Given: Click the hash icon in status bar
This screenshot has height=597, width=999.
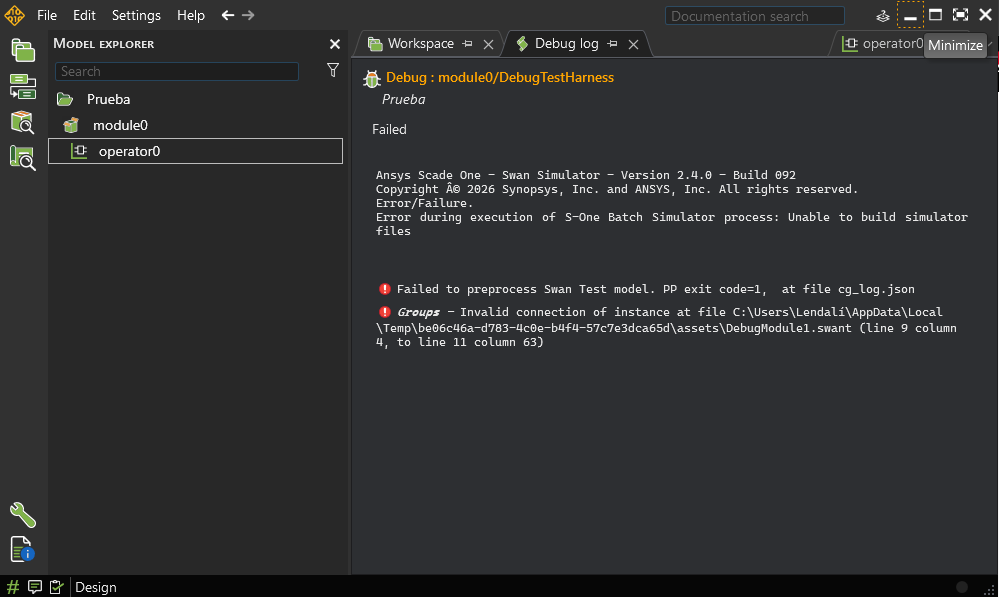Looking at the screenshot, I should [x=13, y=587].
